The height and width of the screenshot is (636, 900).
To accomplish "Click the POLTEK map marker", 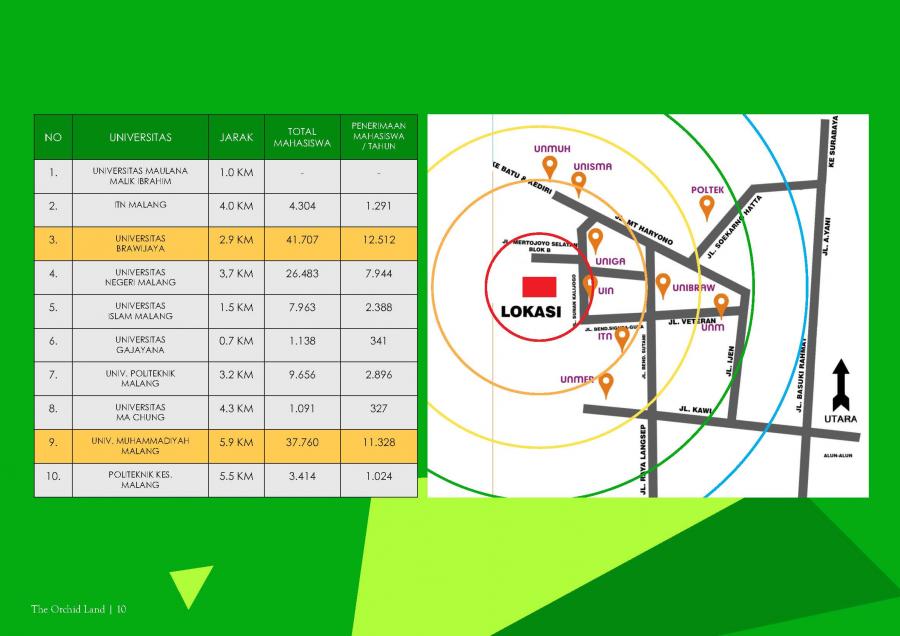I will [707, 206].
